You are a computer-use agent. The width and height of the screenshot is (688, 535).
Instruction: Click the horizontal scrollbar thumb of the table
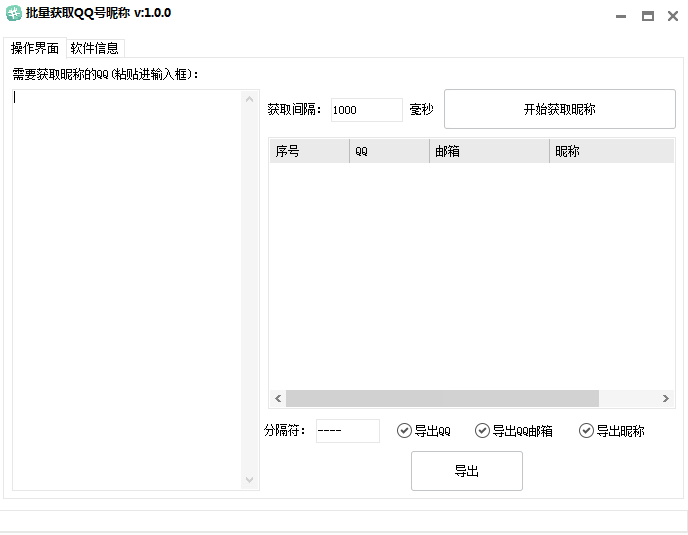(x=442, y=399)
